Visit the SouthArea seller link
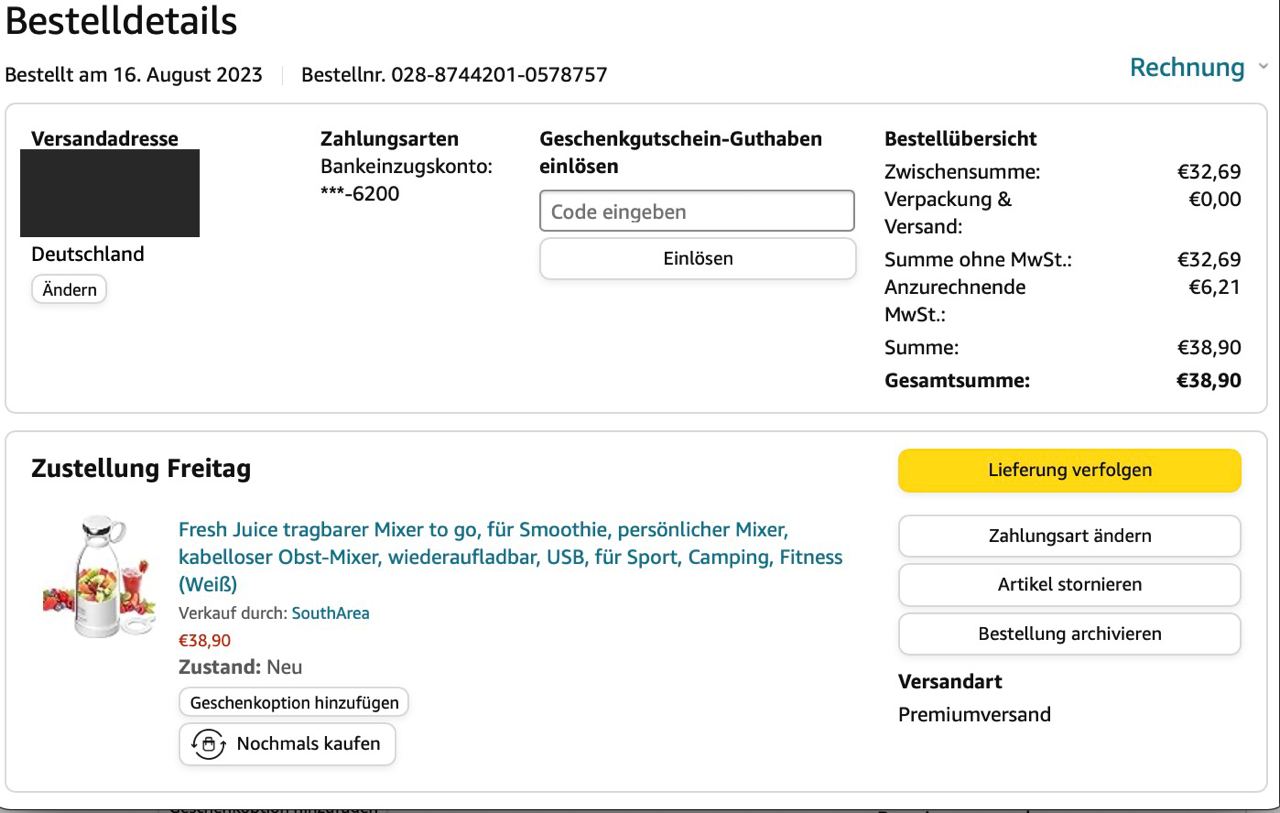The image size is (1280, 813). [x=330, y=613]
